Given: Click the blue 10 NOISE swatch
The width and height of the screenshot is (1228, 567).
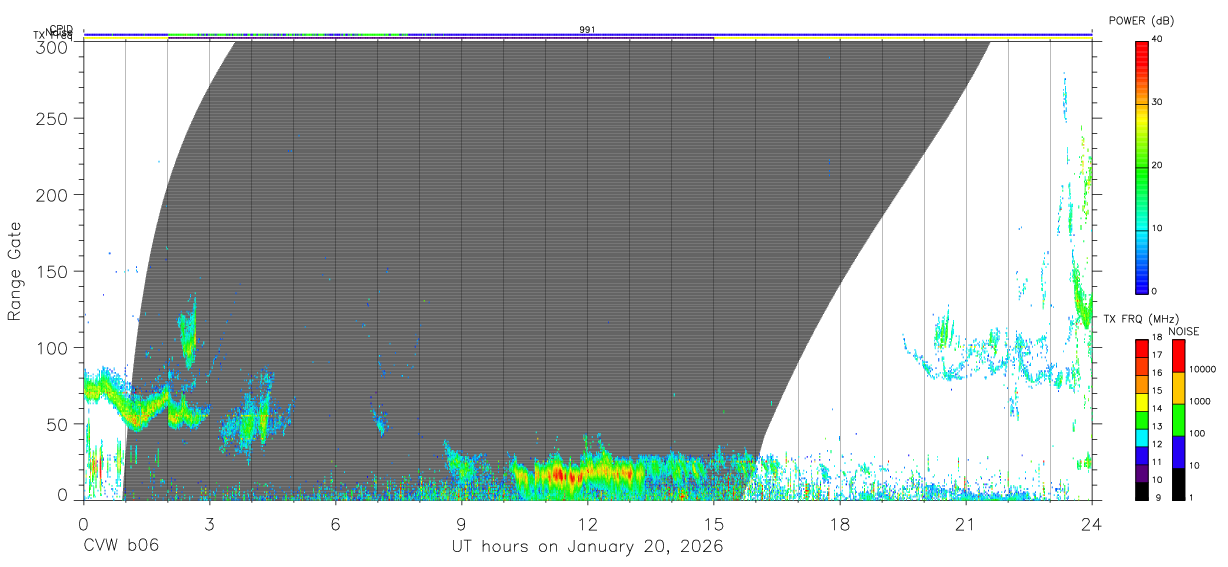Looking at the screenshot, I should pyautogui.click(x=1178, y=452).
